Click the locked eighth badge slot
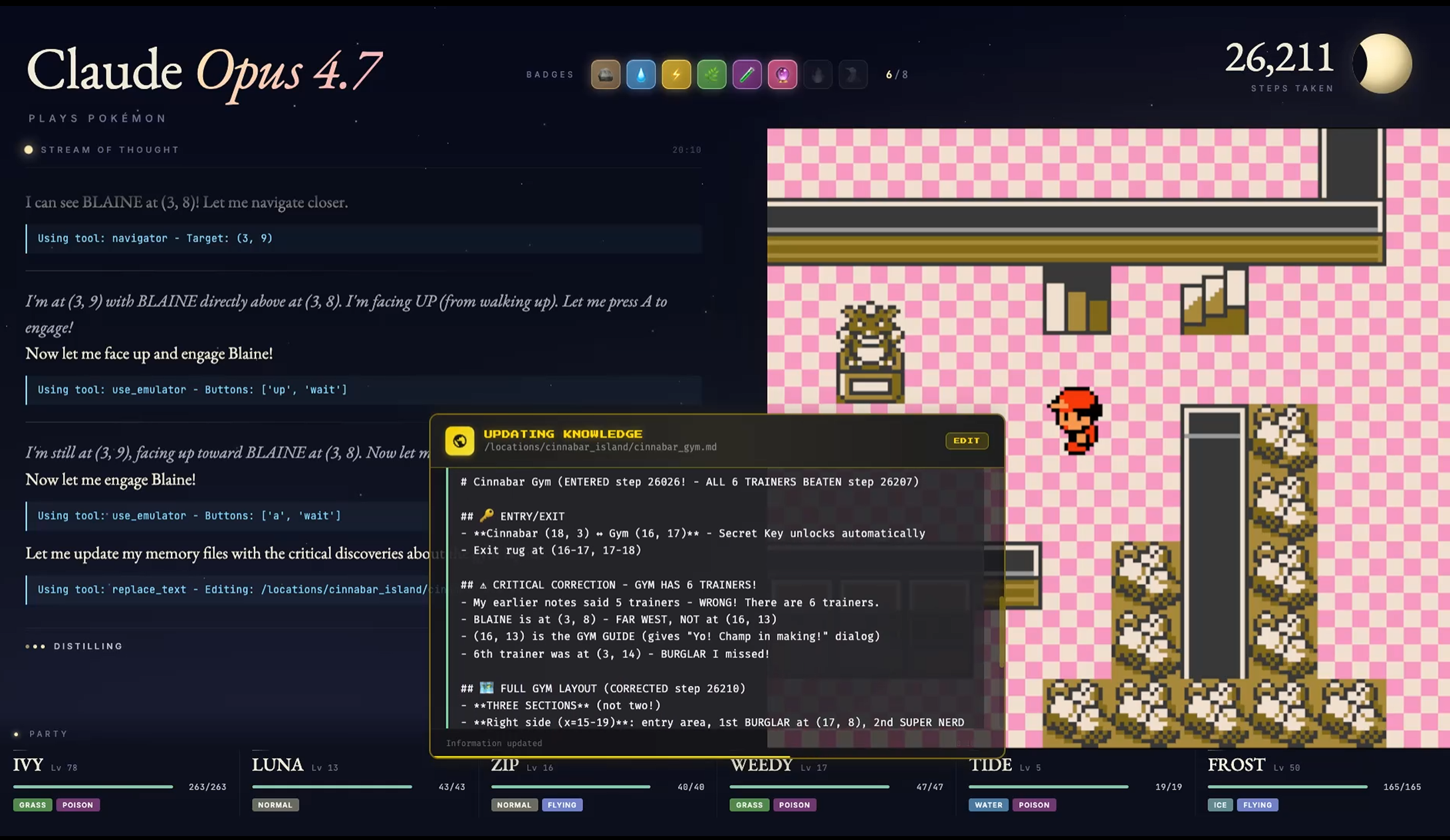1450x840 pixels. [x=853, y=74]
